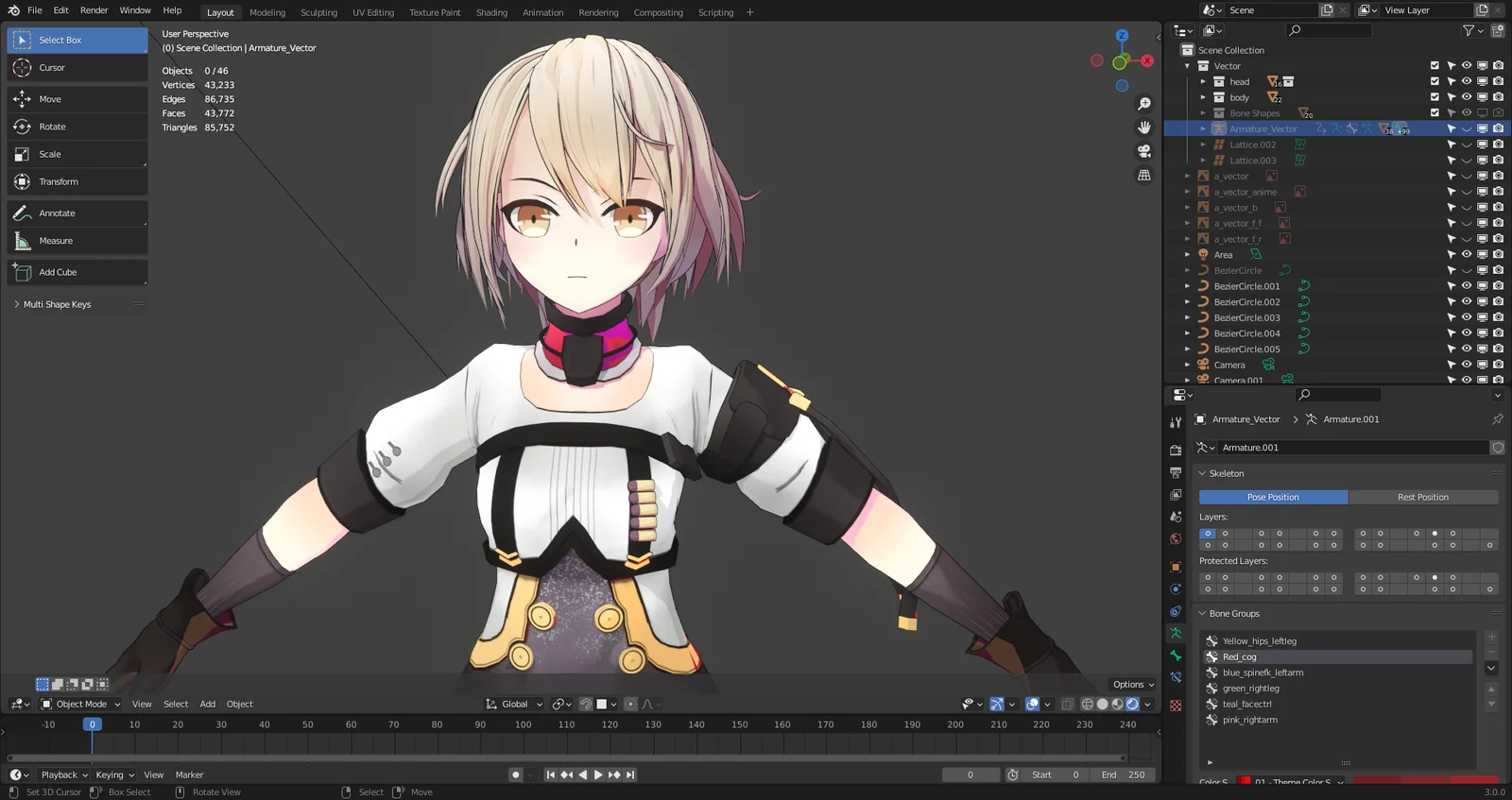
Task: Open Output properties tab icon
Action: pyautogui.click(x=1176, y=472)
